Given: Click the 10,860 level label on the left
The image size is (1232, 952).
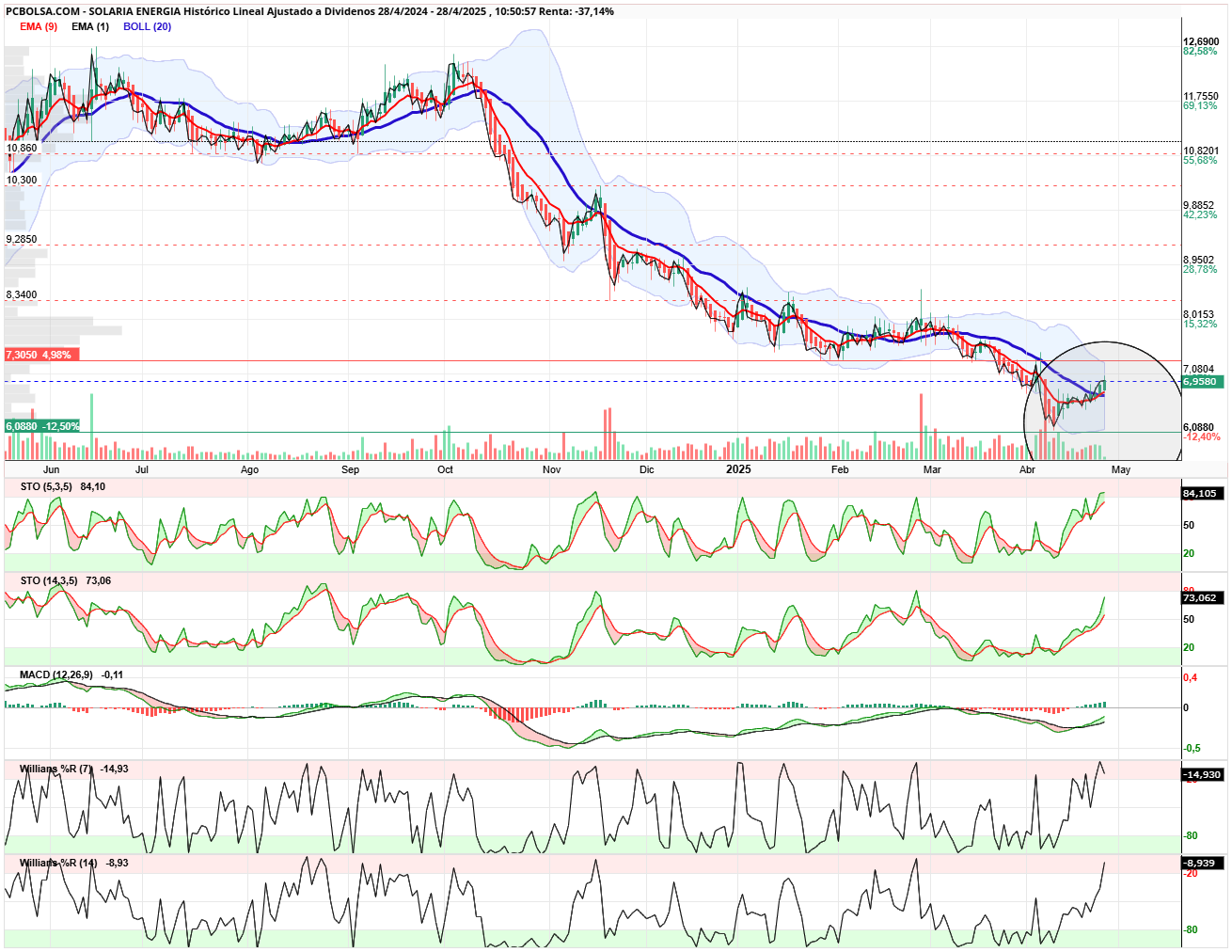Looking at the screenshot, I should pyautogui.click(x=22, y=148).
